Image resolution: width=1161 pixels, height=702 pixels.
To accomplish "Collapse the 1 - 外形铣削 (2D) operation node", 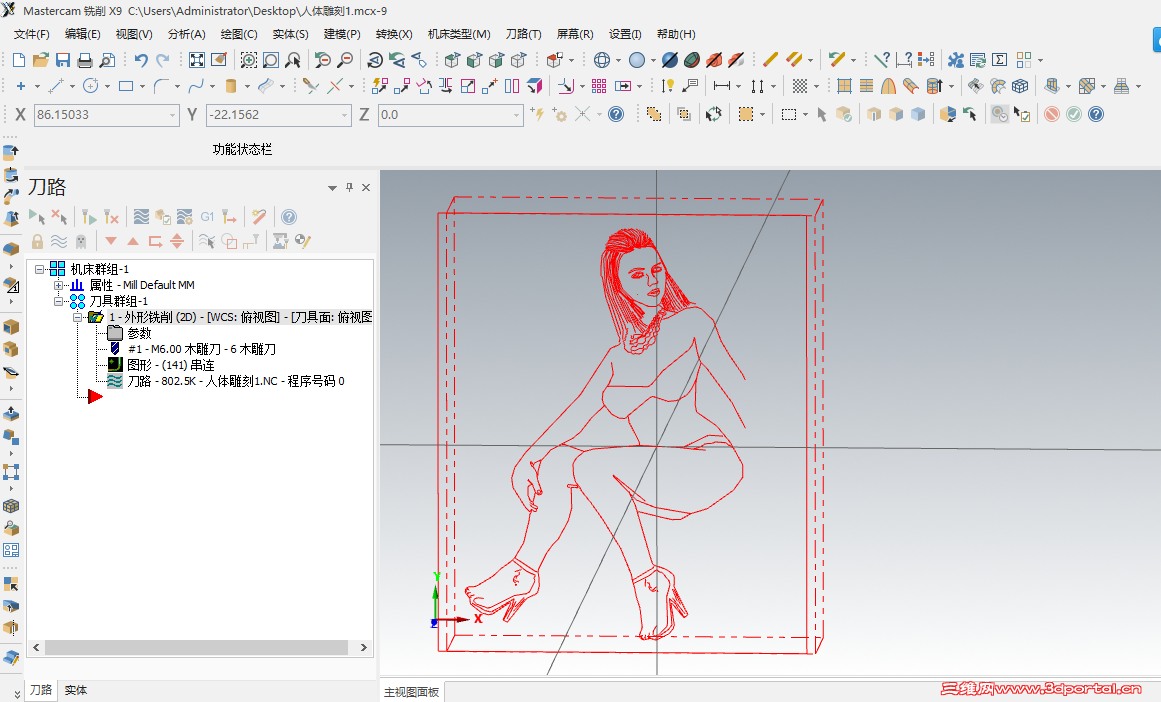I will click(77, 317).
